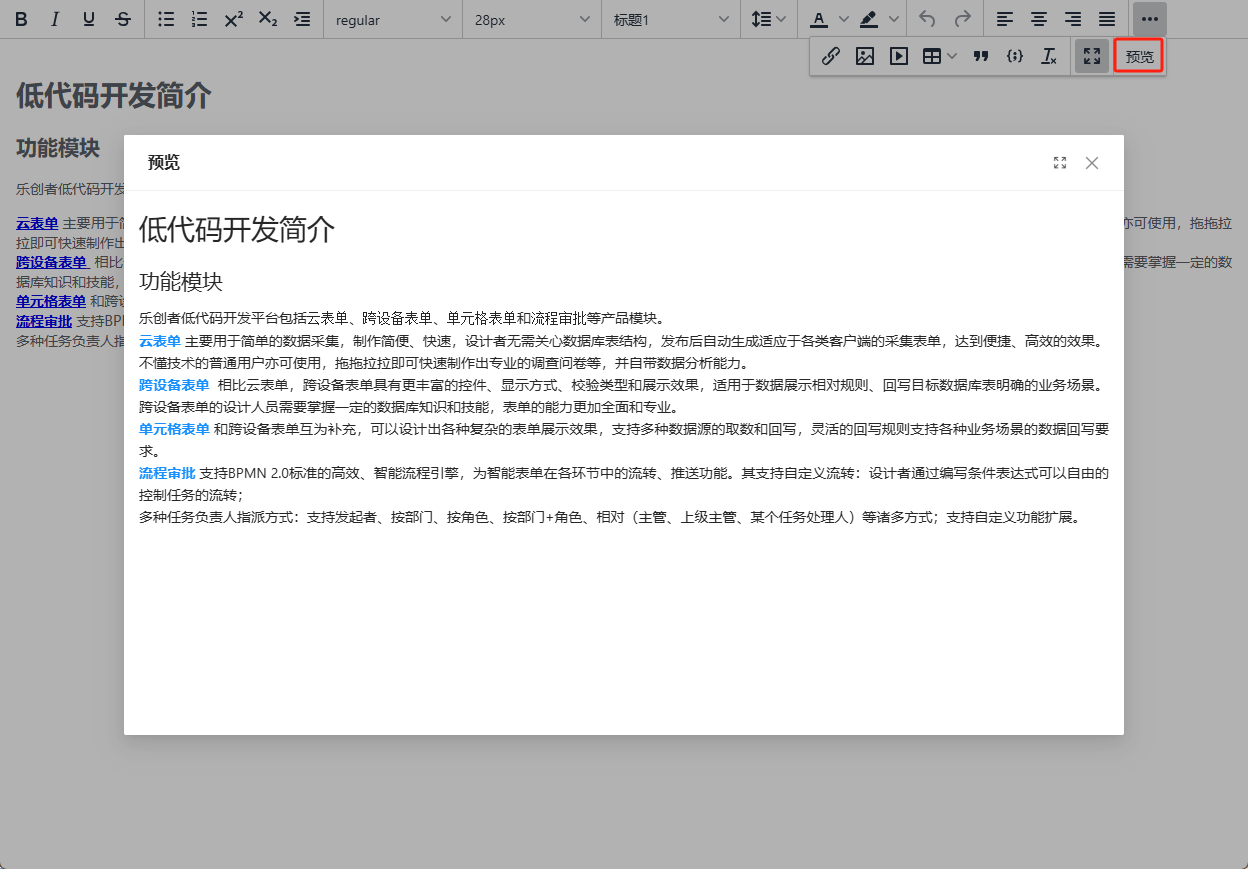Insert an image
Viewport: 1248px width, 869px height.
click(865, 56)
